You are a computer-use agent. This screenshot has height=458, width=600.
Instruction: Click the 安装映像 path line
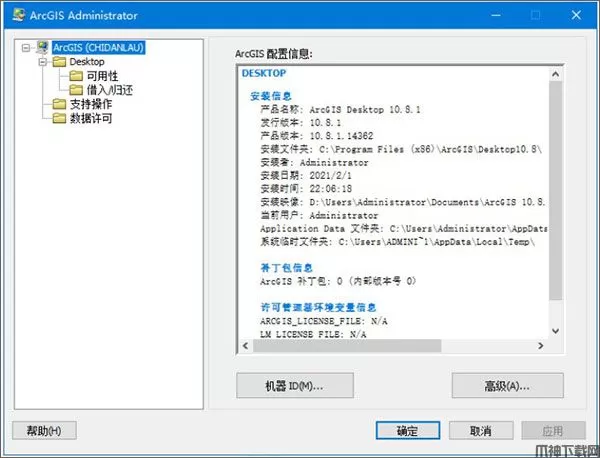[x=403, y=202]
